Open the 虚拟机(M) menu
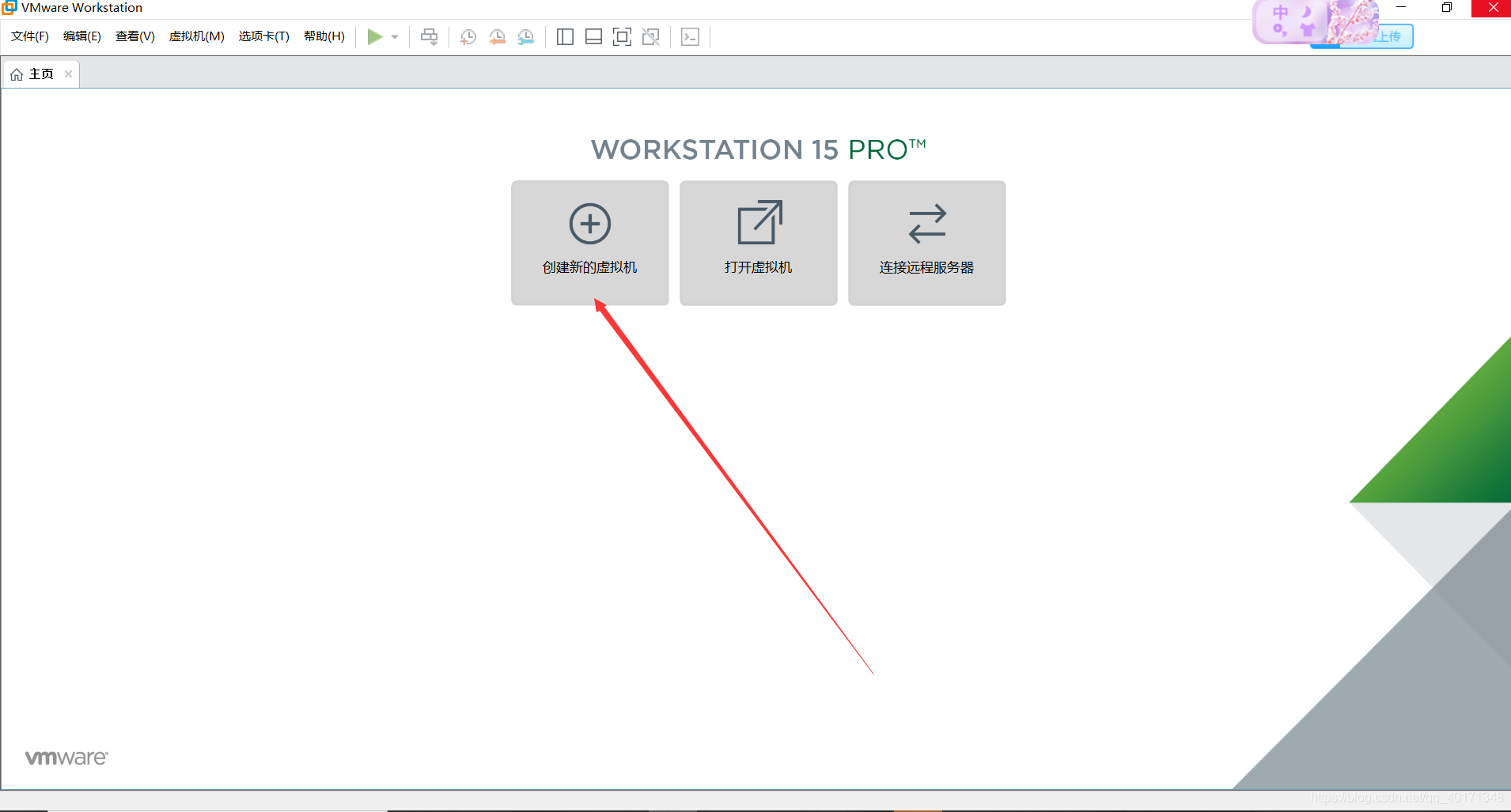 click(197, 36)
